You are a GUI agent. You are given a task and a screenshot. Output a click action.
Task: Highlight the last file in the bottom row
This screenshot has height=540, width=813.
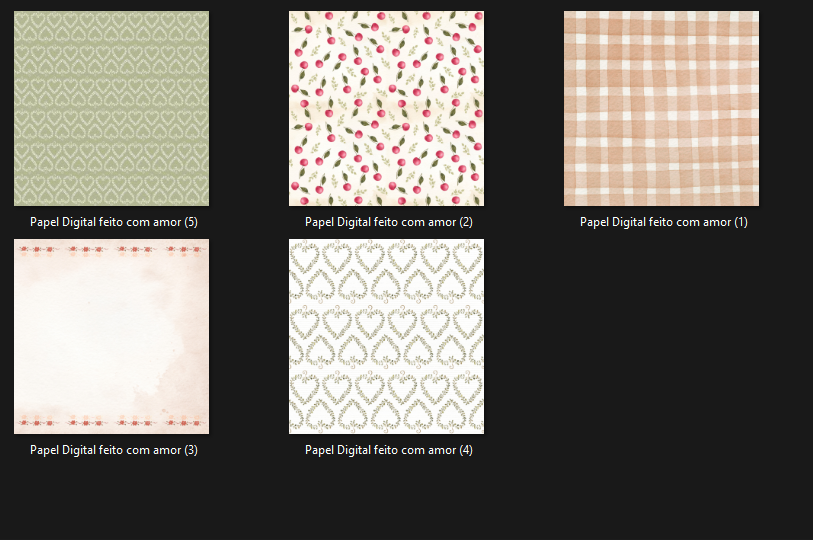pos(386,336)
